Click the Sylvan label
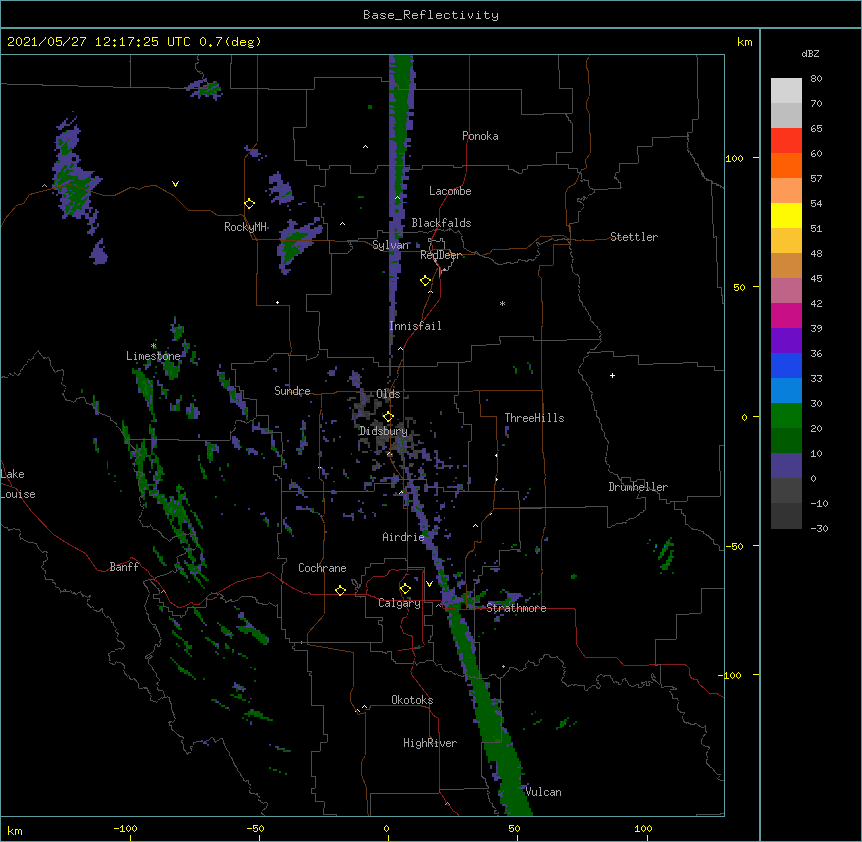 (x=391, y=245)
